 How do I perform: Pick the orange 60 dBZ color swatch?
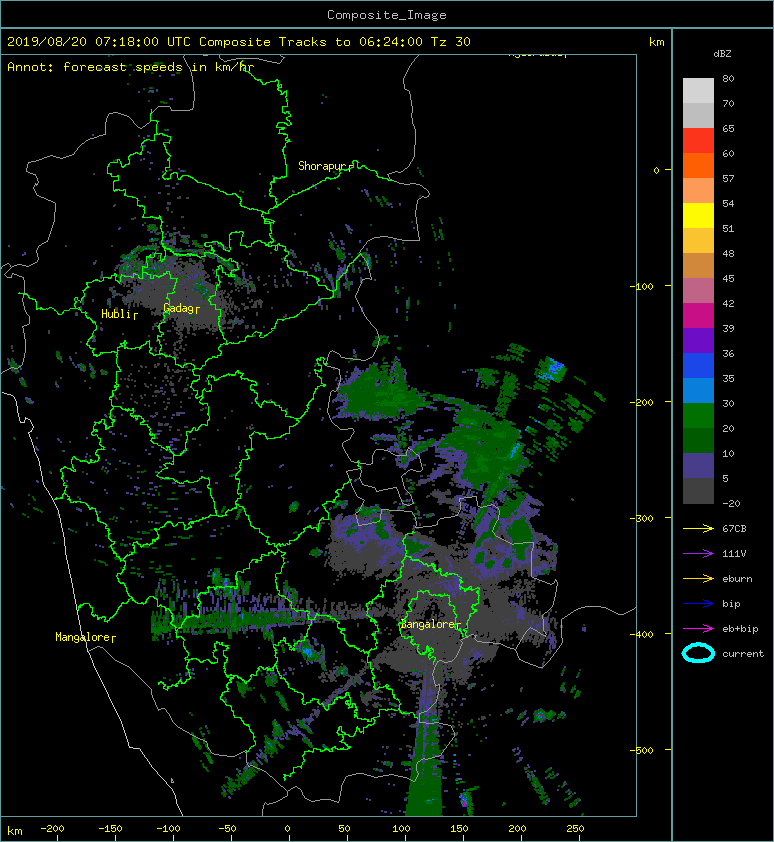[x=698, y=166]
